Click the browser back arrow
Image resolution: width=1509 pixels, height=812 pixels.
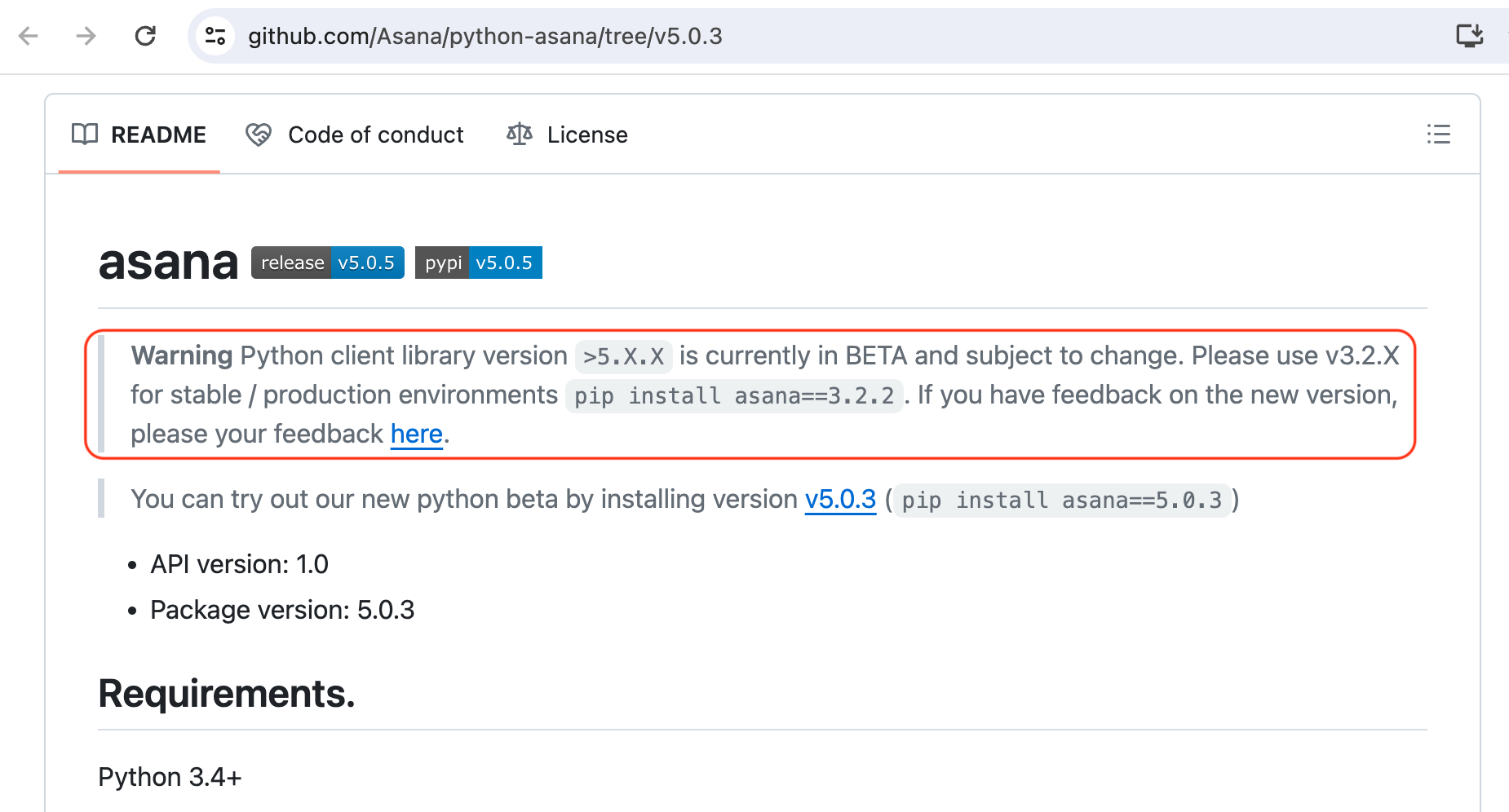coord(29,36)
